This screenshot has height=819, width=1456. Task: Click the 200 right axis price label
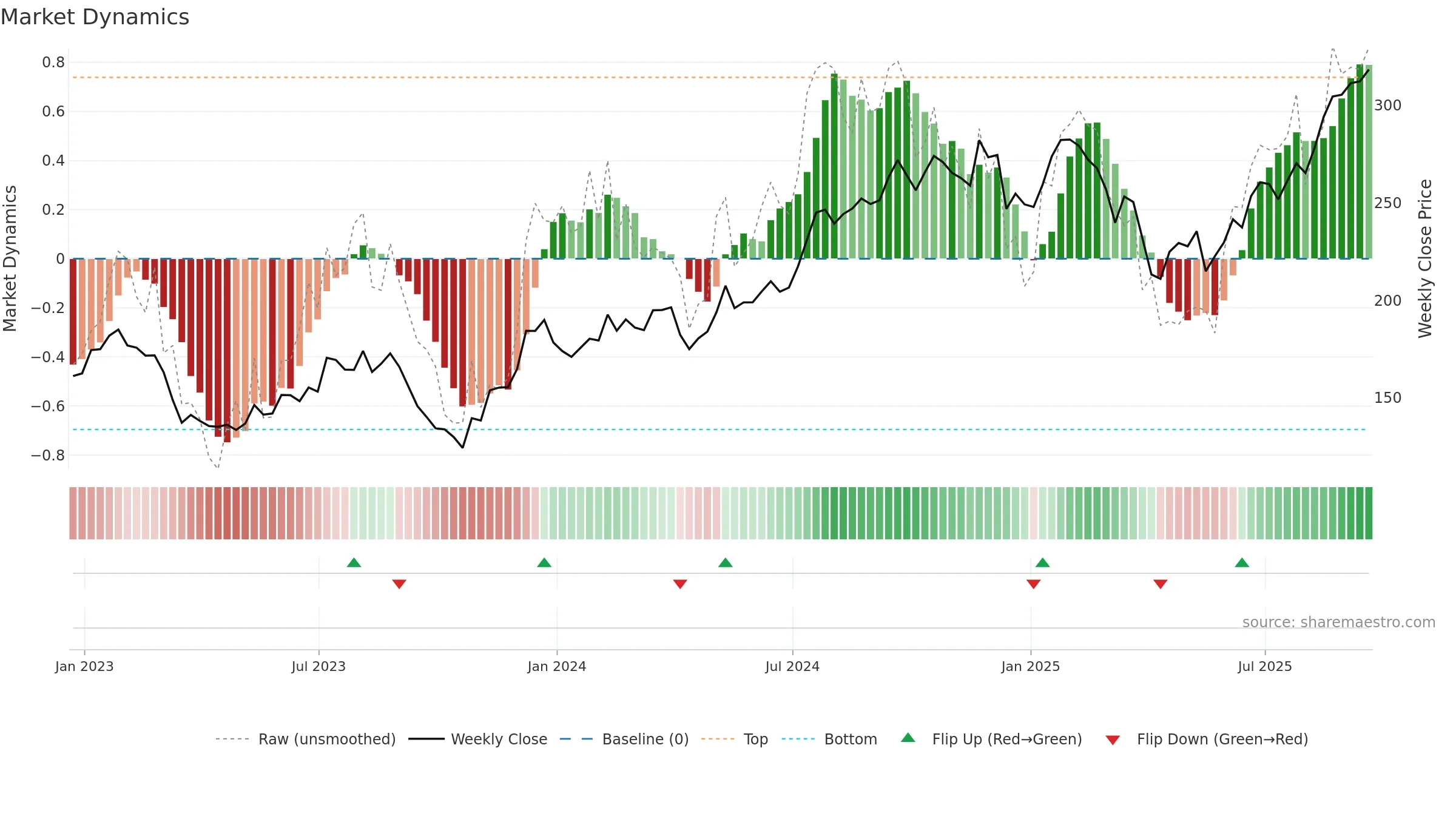[x=1388, y=301]
